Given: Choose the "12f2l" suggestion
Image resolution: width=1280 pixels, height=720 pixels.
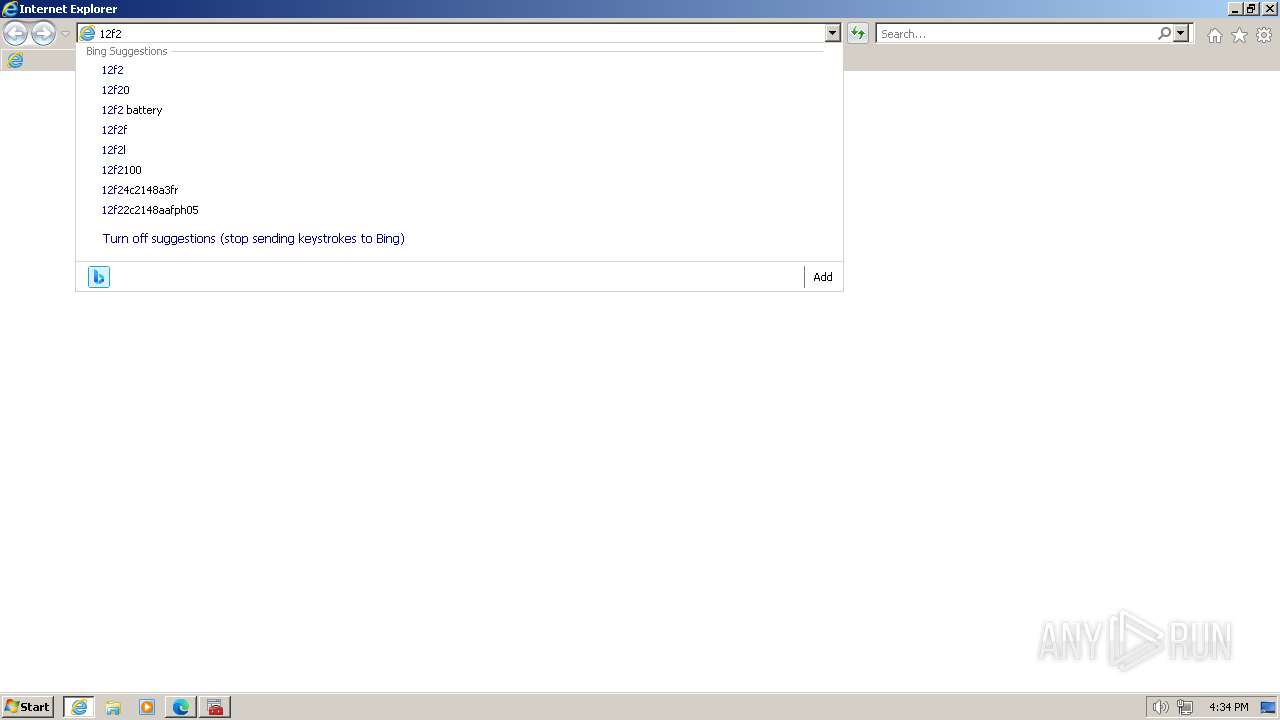Looking at the screenshot, I should pos(459,150).
